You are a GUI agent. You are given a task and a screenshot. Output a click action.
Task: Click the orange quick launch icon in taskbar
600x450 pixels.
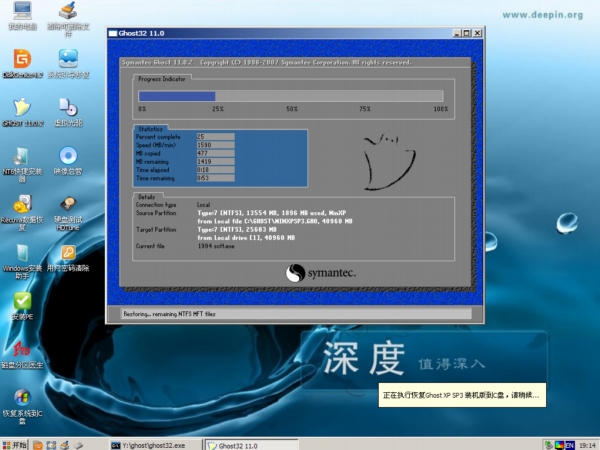pos(38,445)
